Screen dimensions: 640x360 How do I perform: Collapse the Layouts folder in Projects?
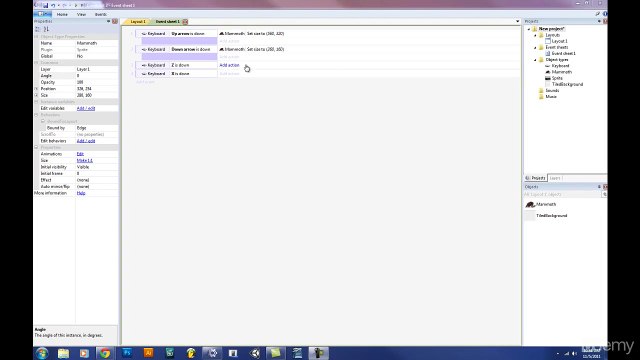click(x=536, y=35)
